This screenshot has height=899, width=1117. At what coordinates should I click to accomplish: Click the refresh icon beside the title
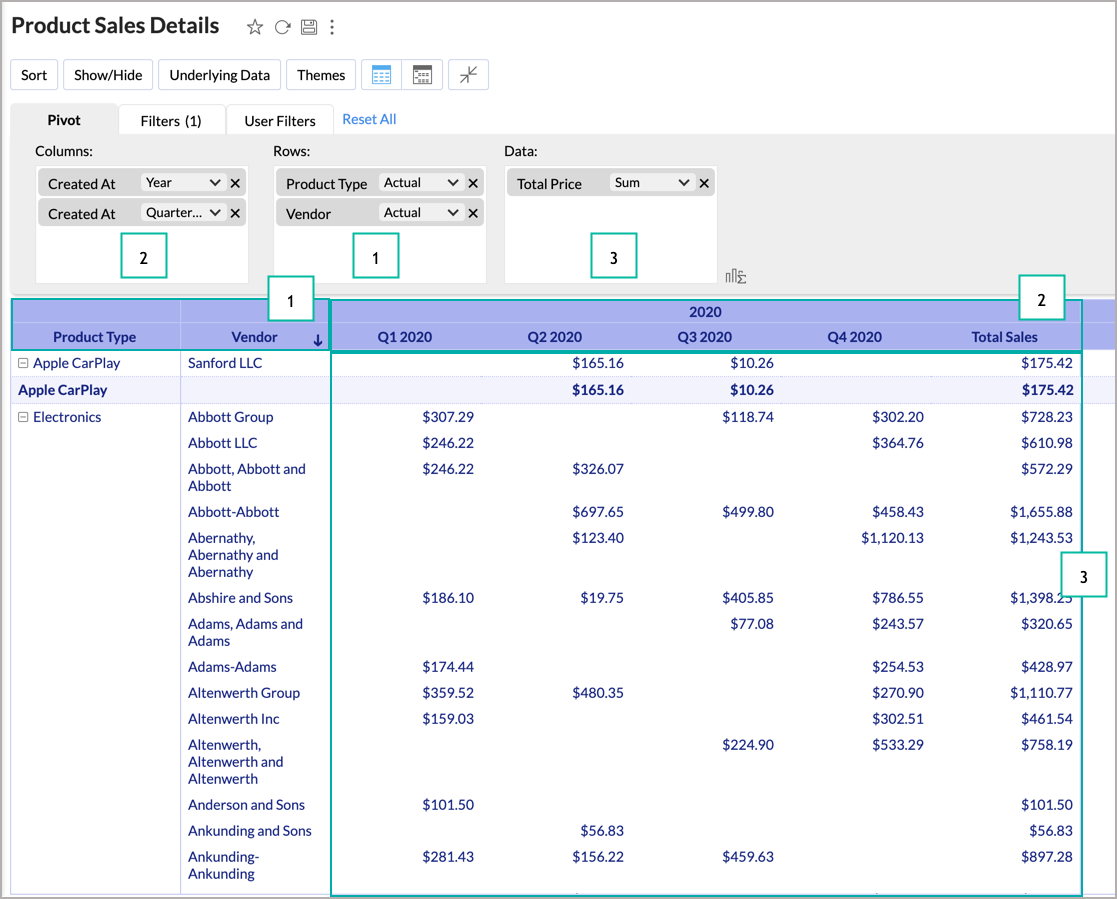(282, 28)
